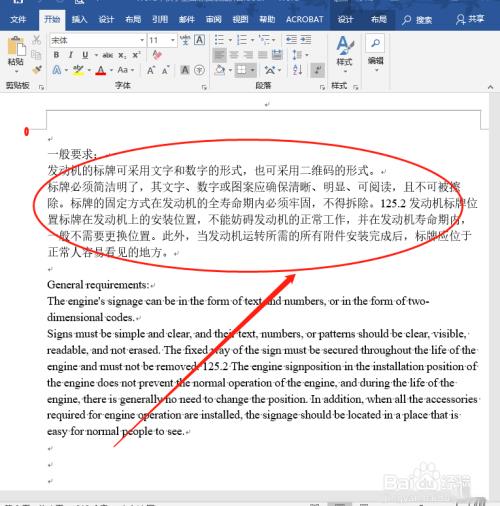Expand the Borders dropdown arrow
500x506 pixels.
pyautogui.click(x=252, y=70)
